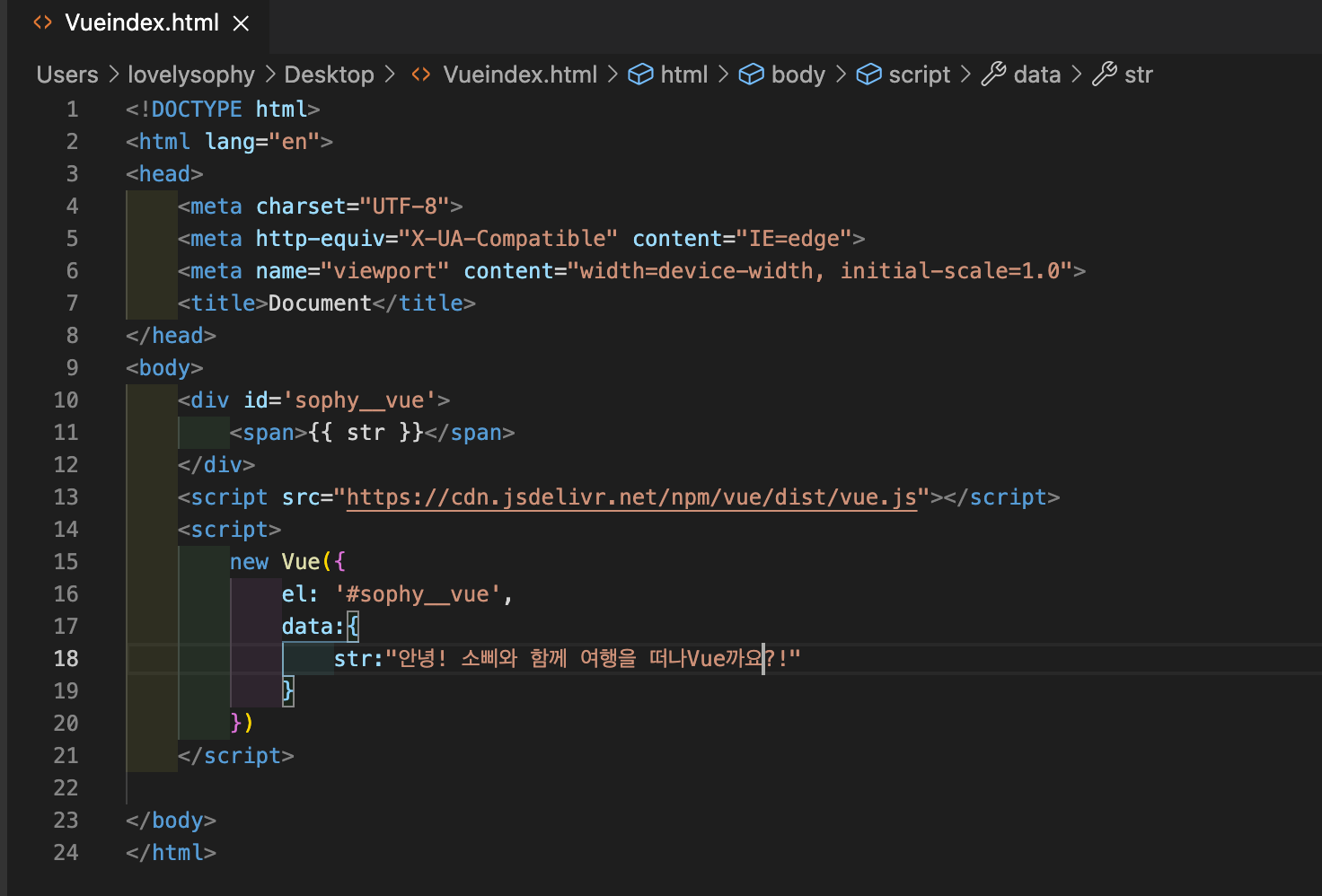Open the html symbol breadcrumb

(x=684, y=75)
